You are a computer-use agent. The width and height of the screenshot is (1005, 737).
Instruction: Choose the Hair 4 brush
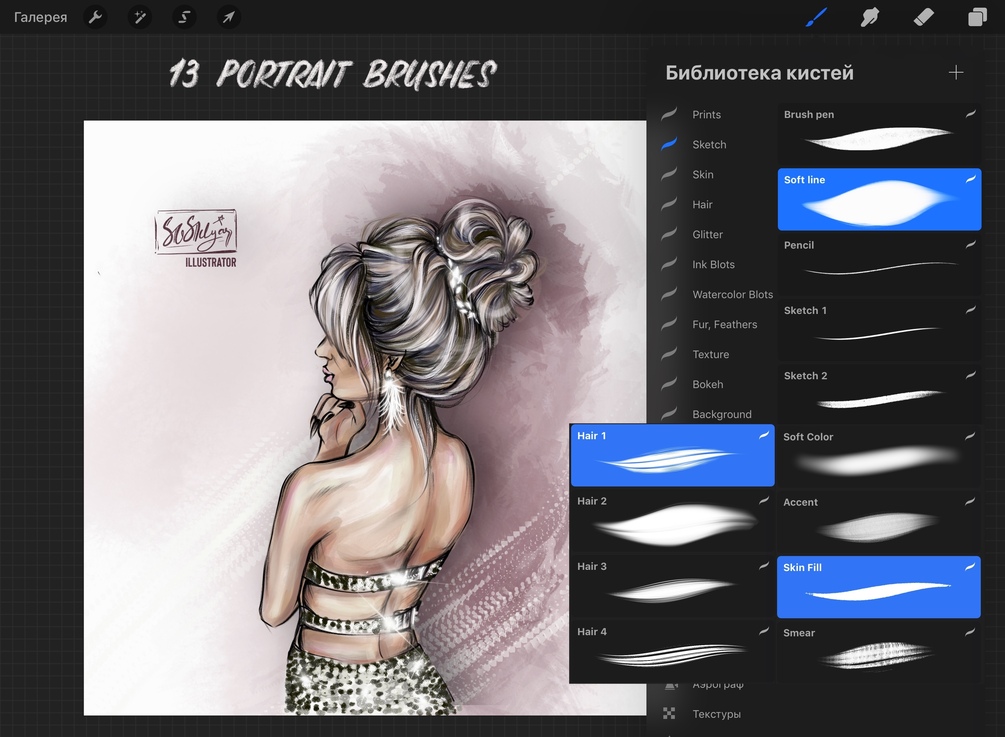coord(672,650)
